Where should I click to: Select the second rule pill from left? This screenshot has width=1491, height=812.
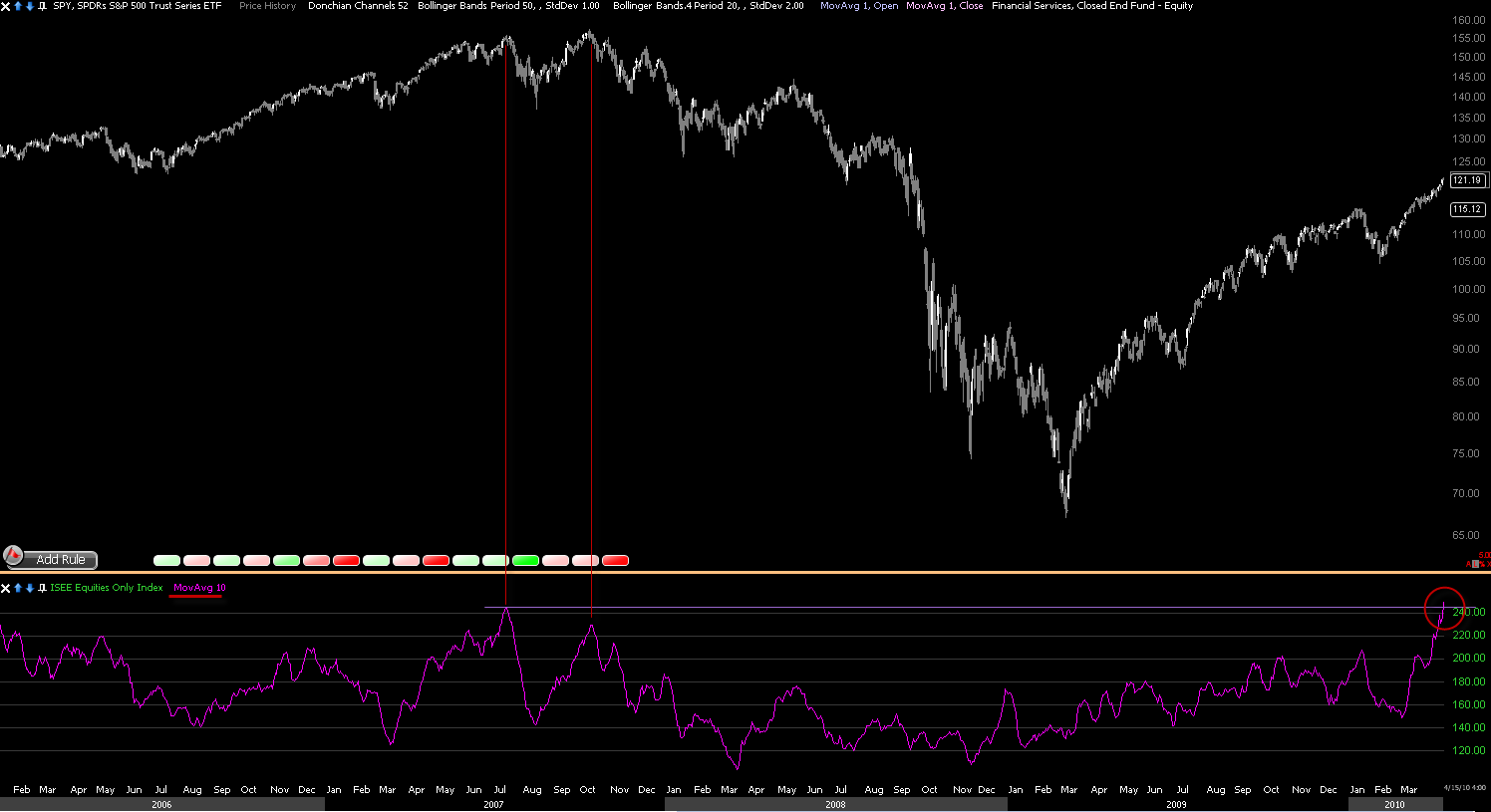click(x=197, y=561)
